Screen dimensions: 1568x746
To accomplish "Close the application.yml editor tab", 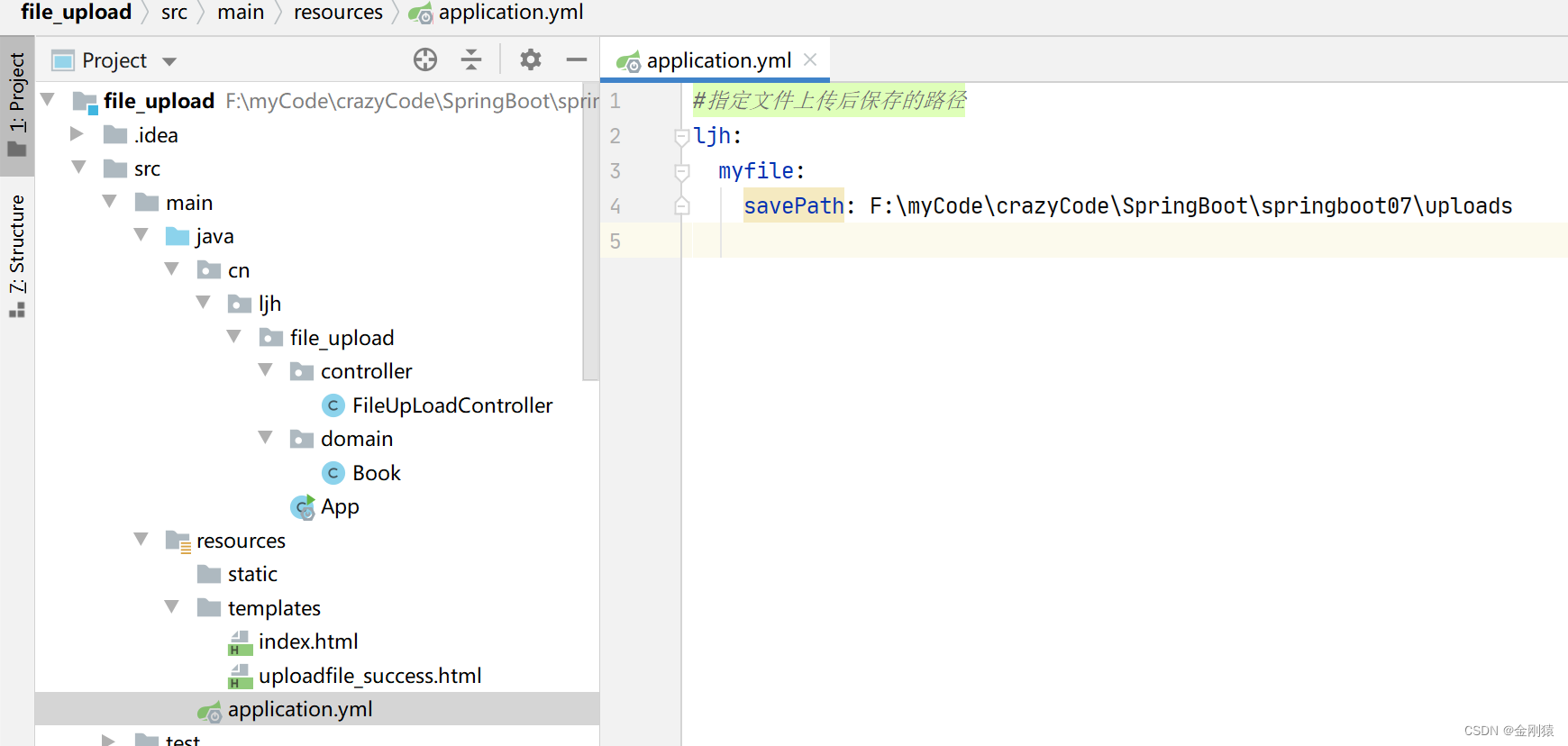I will tap(810, 59).
